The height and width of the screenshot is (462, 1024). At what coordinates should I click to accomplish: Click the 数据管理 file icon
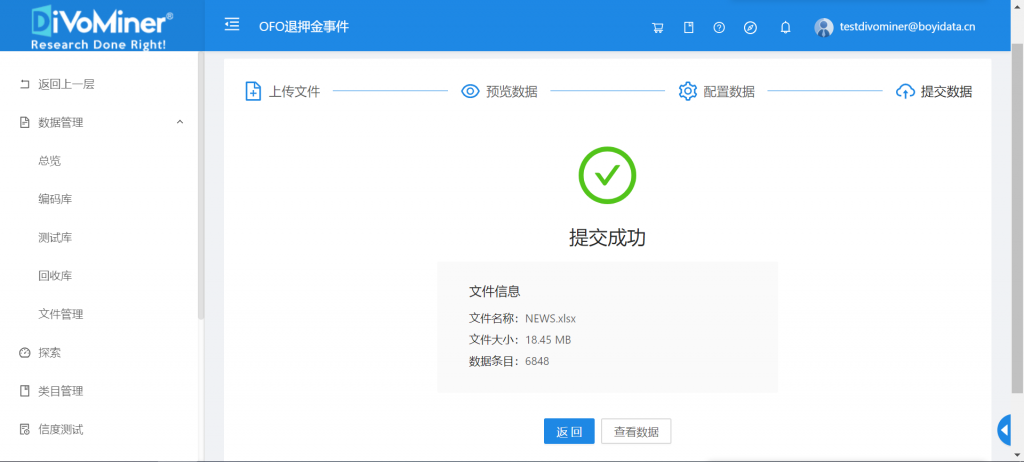(25, 122)
